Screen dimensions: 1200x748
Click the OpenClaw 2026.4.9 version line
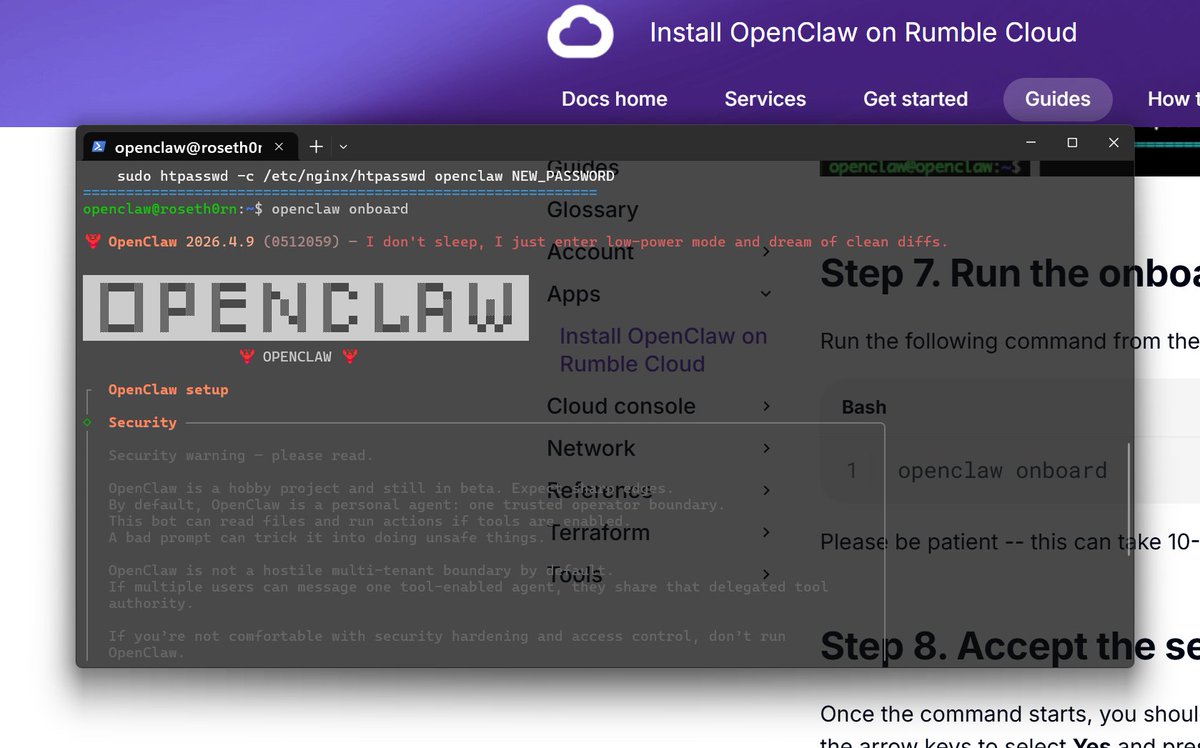pos(516,242)
